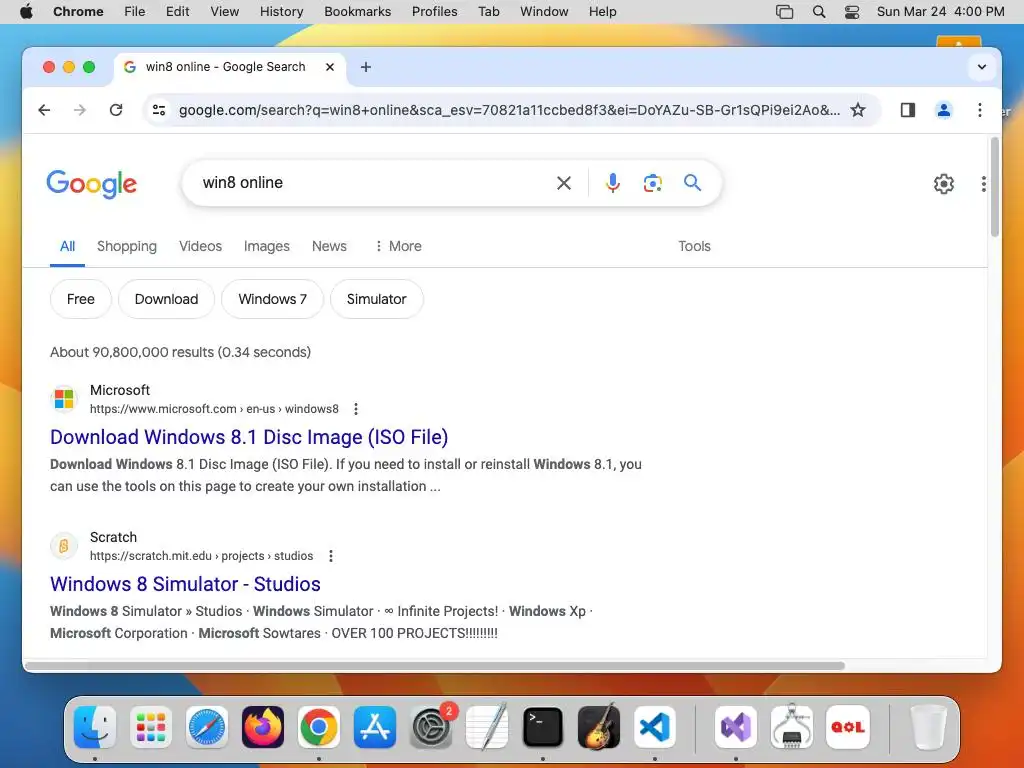Open the Profiles menu
The image size is (1024, 768).
(x=434, y=12)
